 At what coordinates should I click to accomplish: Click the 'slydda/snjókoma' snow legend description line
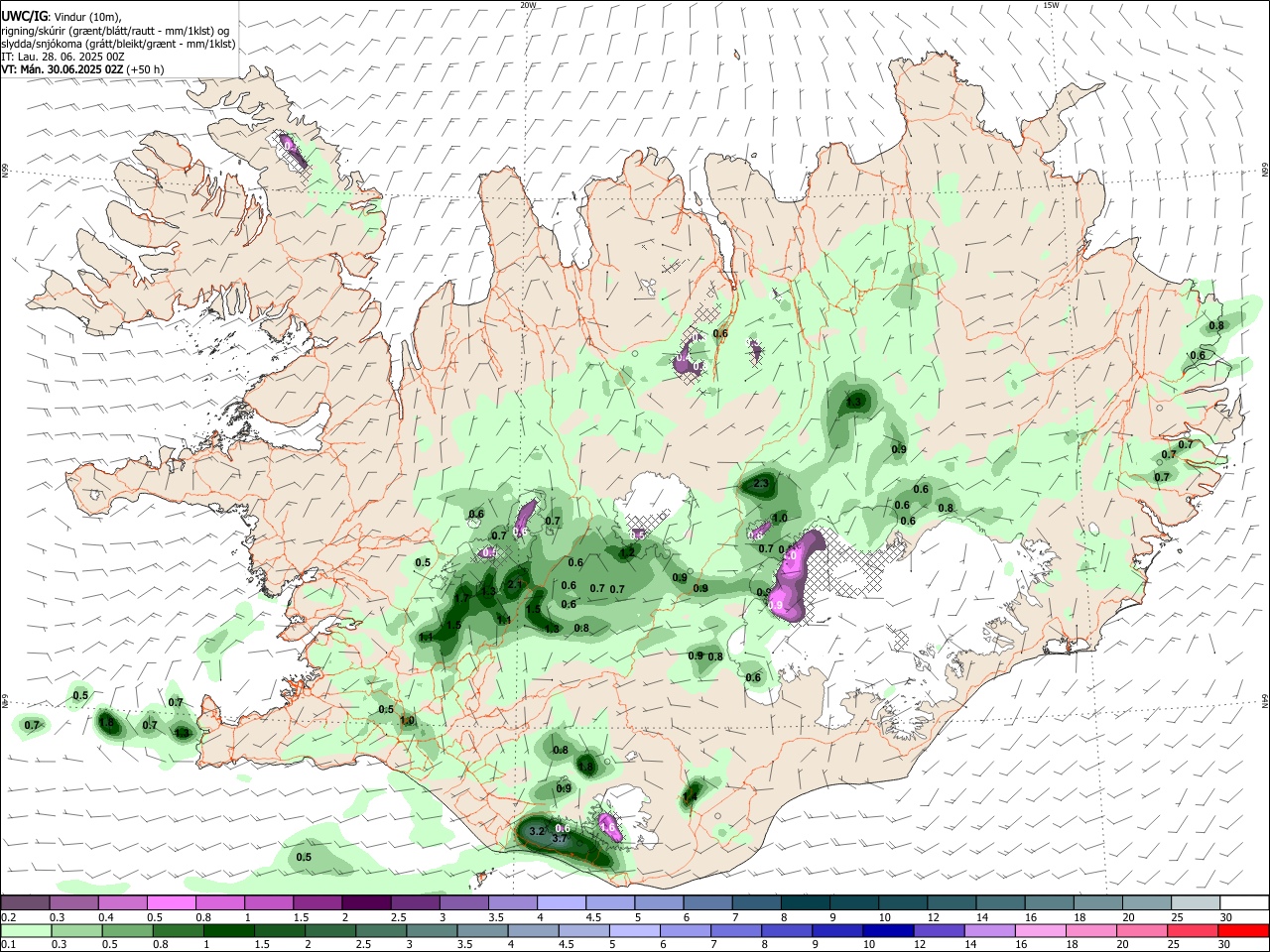119,44
